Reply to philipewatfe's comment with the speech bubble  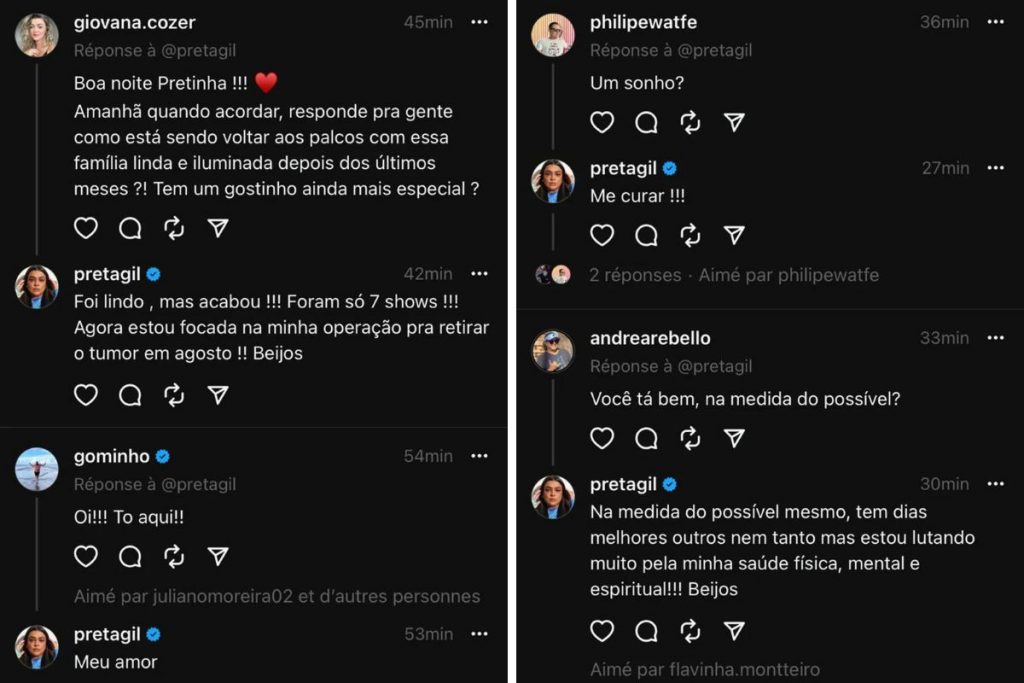point(645,121)
